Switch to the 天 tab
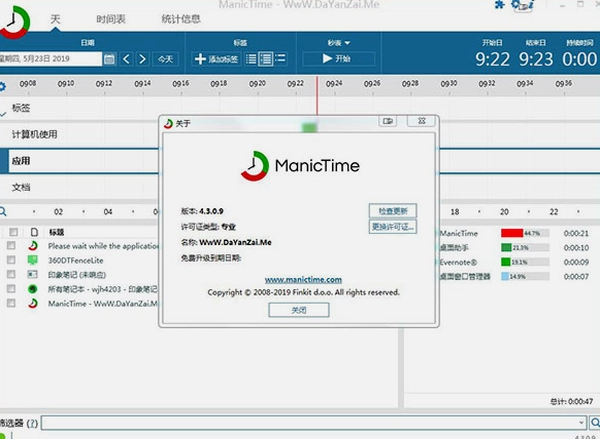Screen dimensions: 600x439 tap(55, 19)
